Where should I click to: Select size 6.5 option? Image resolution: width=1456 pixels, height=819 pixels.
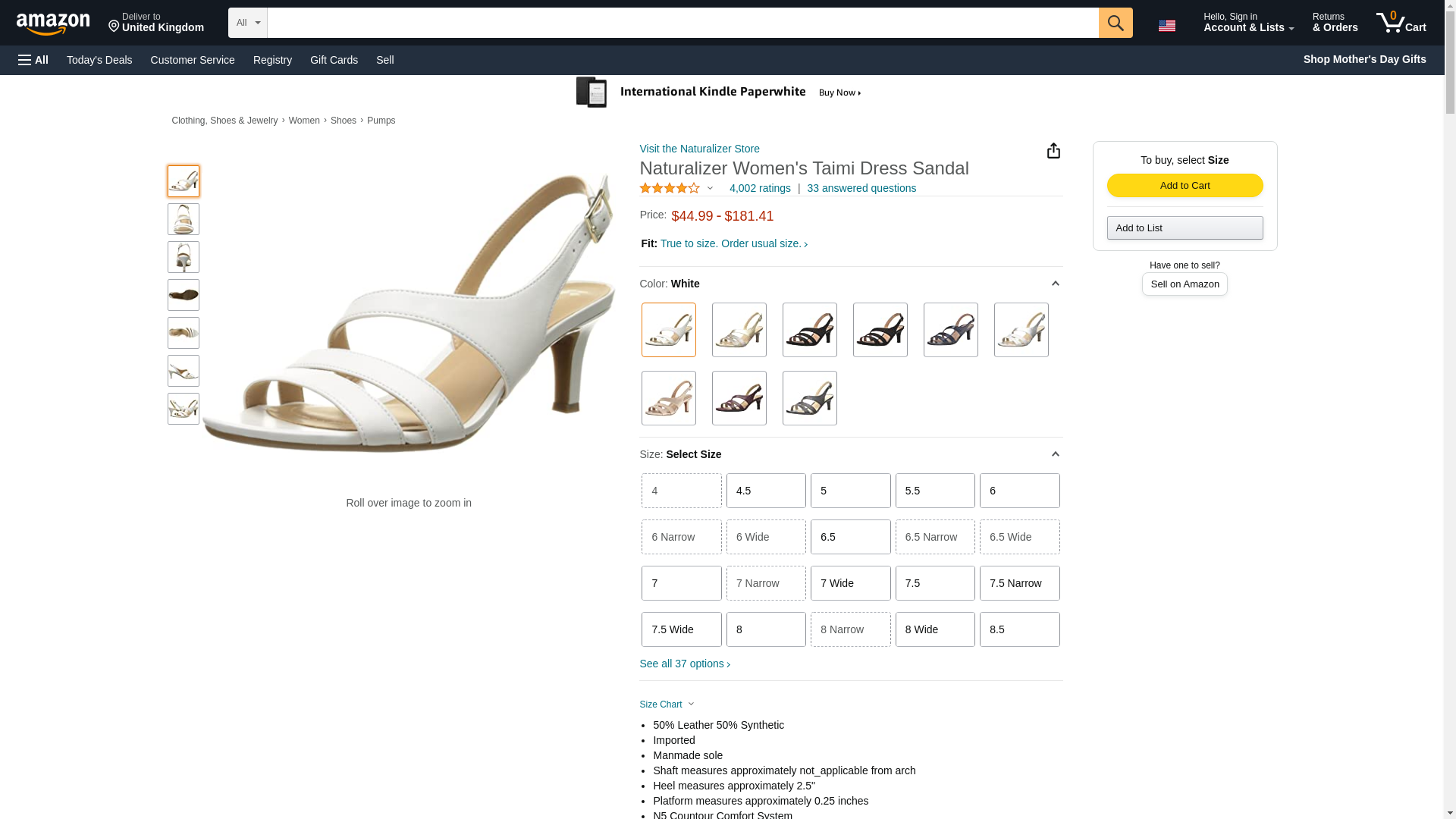850,537
